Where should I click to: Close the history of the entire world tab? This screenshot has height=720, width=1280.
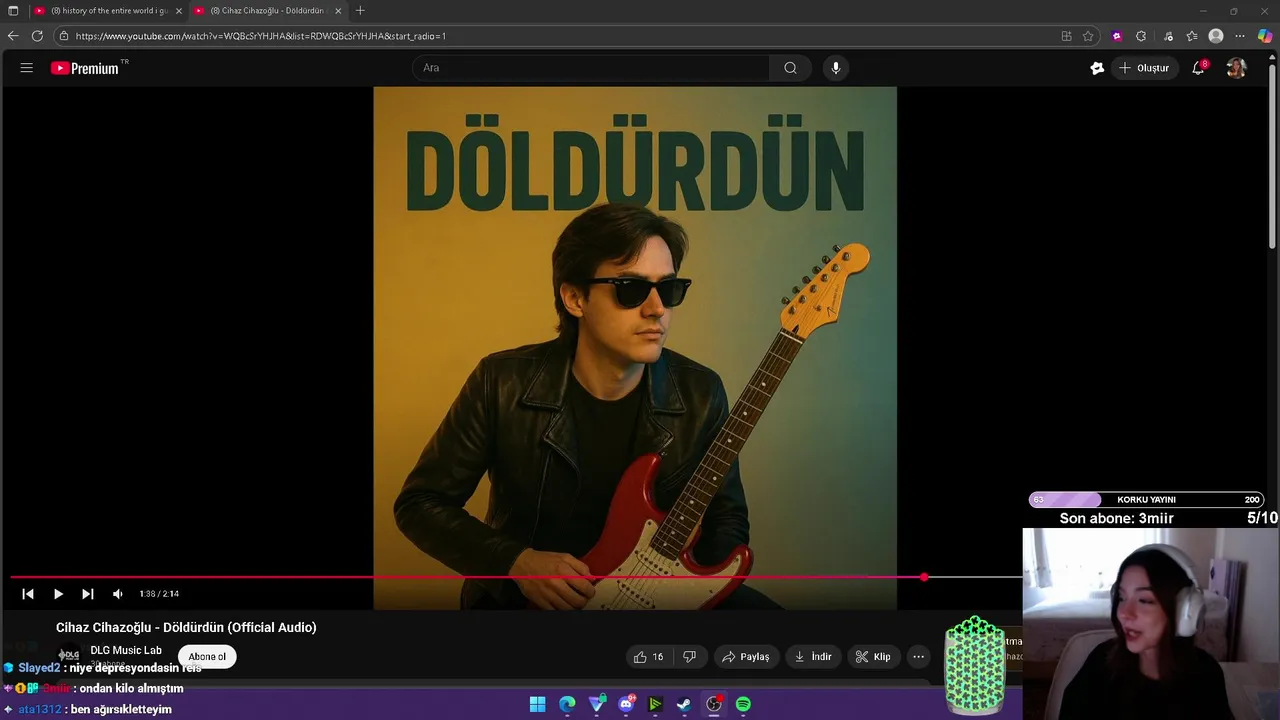click(179, 11)
